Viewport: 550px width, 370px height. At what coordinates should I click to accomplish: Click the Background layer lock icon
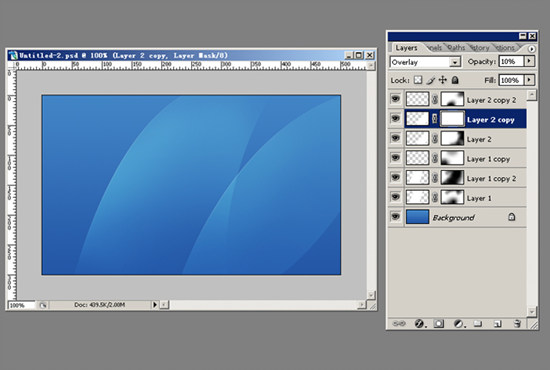click(x=511, y=217)
